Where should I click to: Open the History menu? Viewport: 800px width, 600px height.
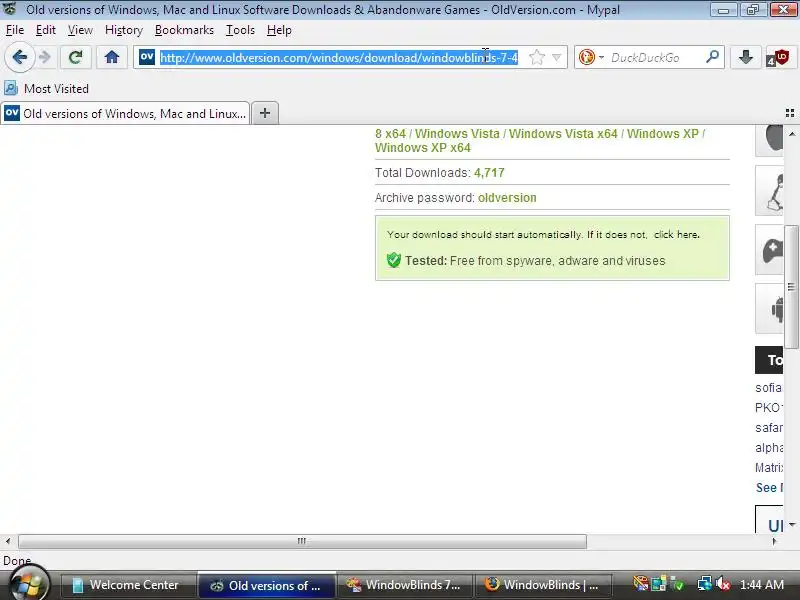124,30
